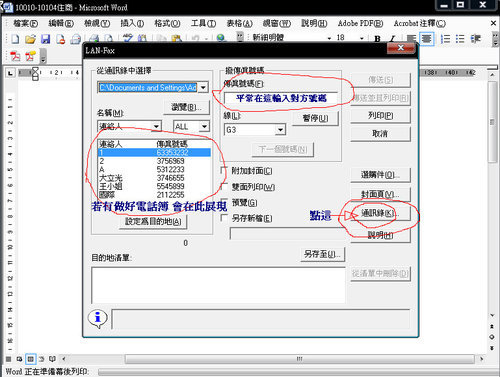Open the 格式(O) menu
The height and width of the screenshot is (377, 500).
(x=167, y=24)
